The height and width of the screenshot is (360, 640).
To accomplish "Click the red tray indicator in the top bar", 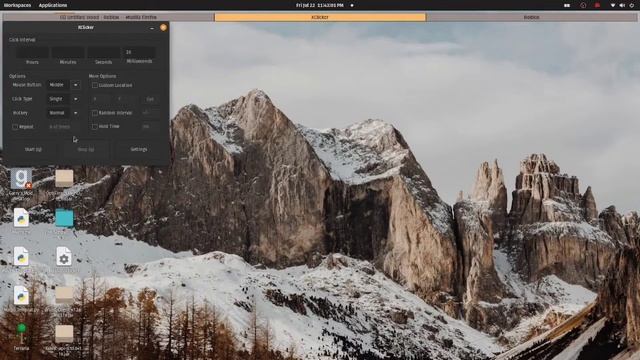I will (x=597, y=5).
